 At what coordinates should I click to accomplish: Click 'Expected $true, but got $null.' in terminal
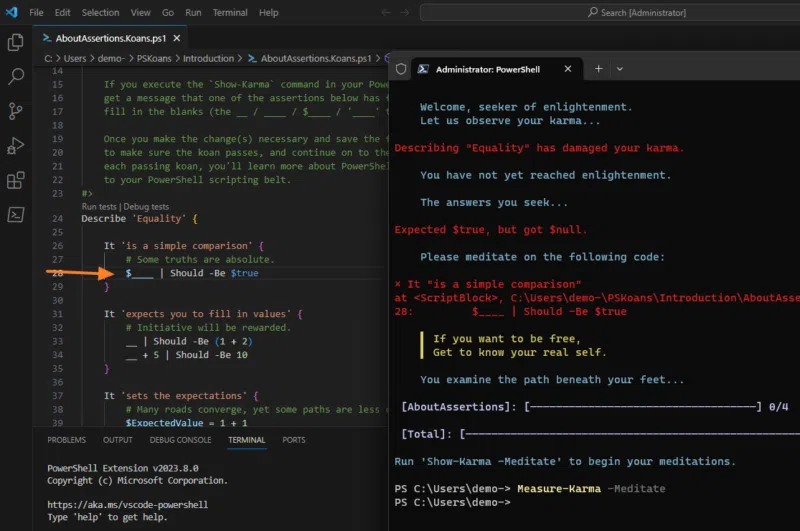point(491,230)
